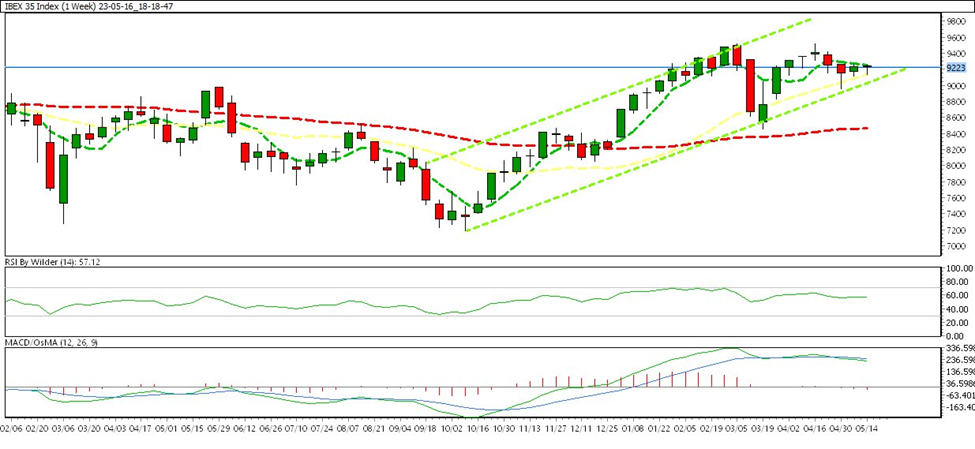
Task: Click the 8400 price axis label
Action: 956,134
